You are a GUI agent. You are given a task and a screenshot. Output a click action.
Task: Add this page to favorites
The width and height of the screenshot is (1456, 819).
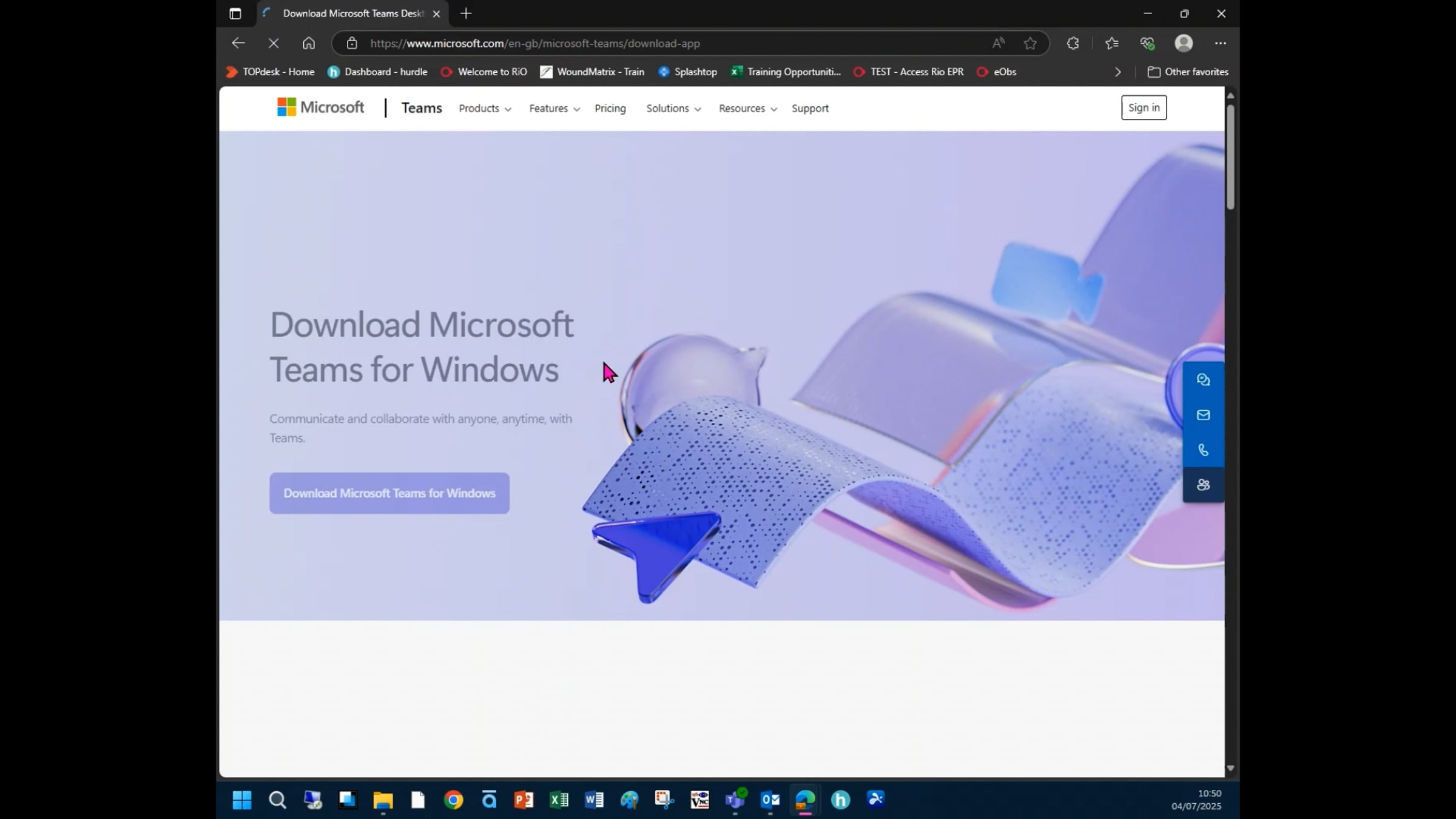point(1030,43)
